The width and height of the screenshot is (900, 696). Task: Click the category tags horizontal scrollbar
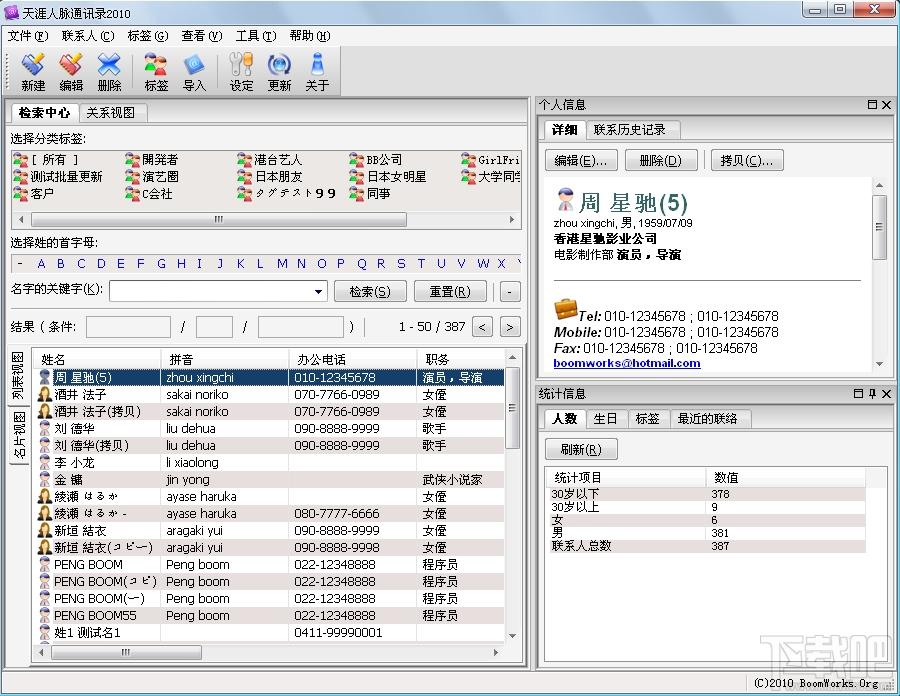[x=219, y=220]
